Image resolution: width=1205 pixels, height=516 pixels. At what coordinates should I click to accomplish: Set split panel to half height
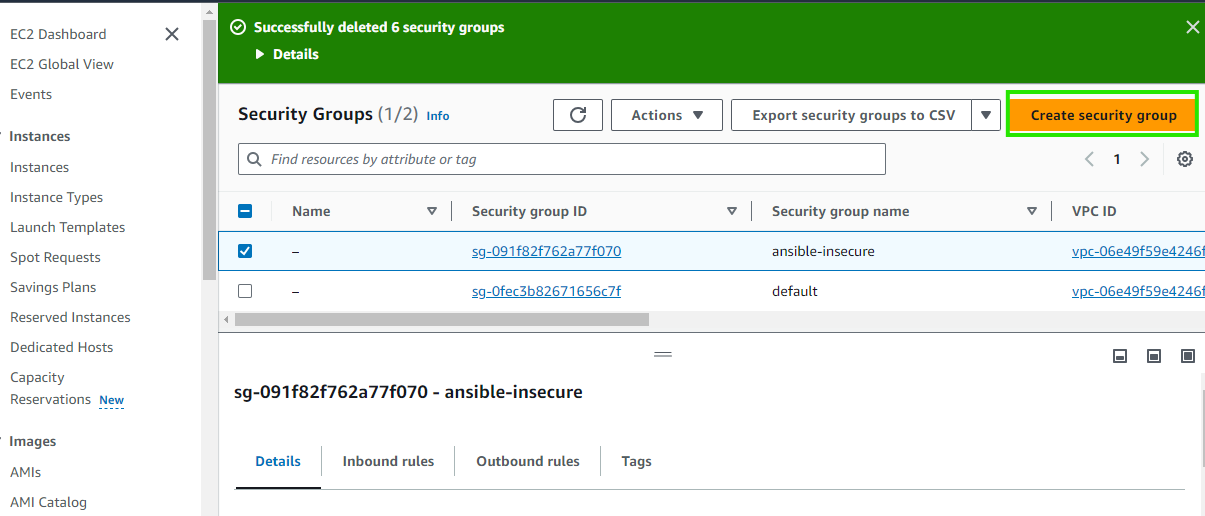coord(1154,356)
